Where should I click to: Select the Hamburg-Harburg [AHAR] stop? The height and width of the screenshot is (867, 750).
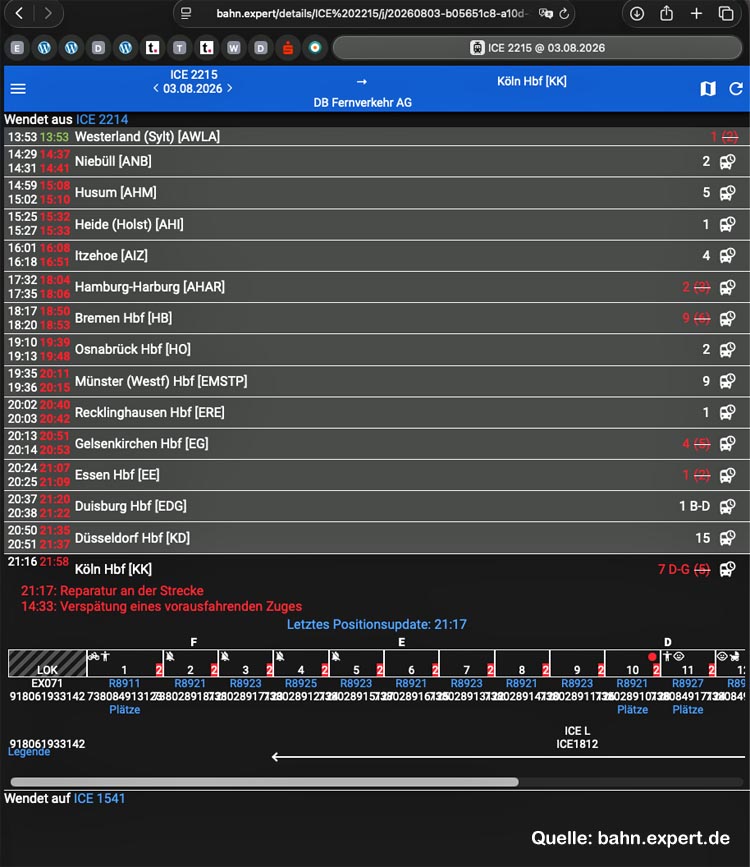(150, 287)
